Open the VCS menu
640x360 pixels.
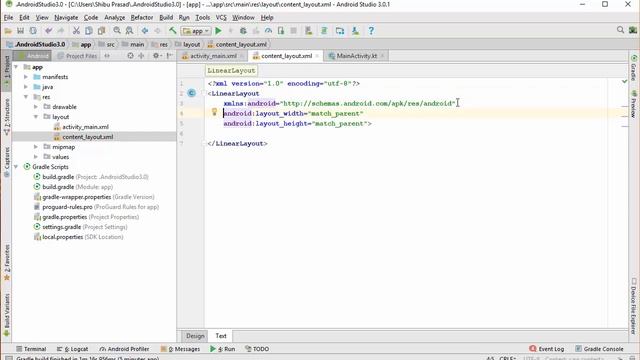pyautogui.click(x=221, y=18)
